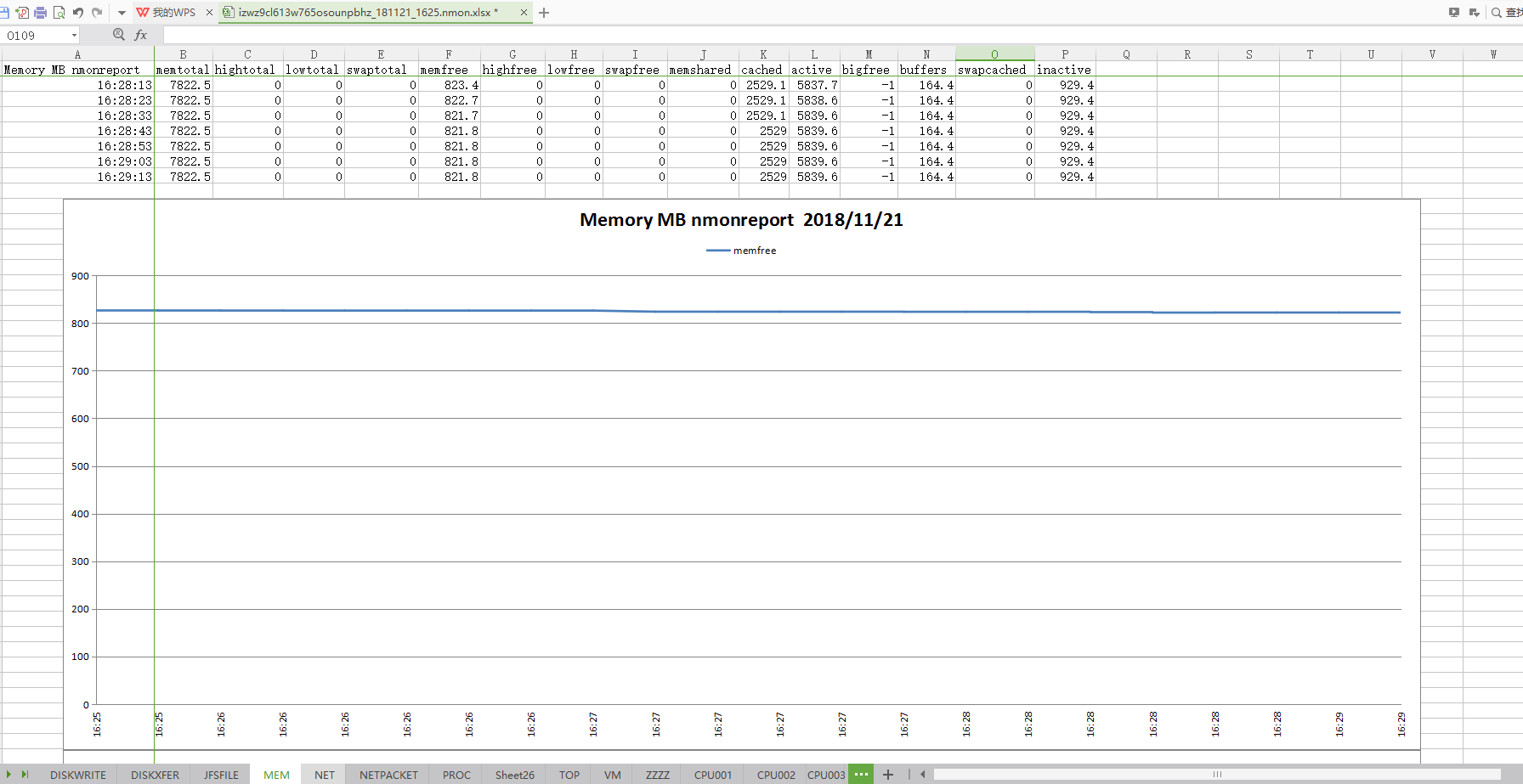Expand the Name Box dropdown arrow
Screen dimensions: 1523x784
click(74, 35)
